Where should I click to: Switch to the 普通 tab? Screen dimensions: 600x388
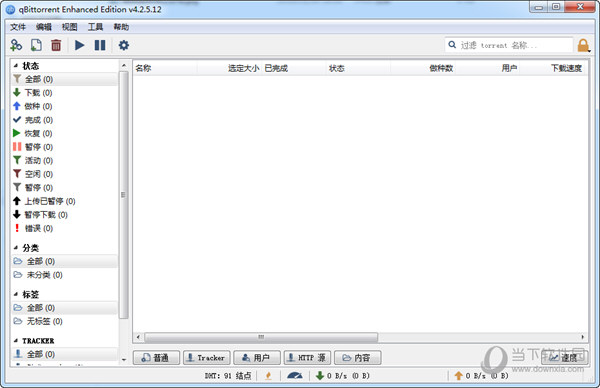coord(156,358)
